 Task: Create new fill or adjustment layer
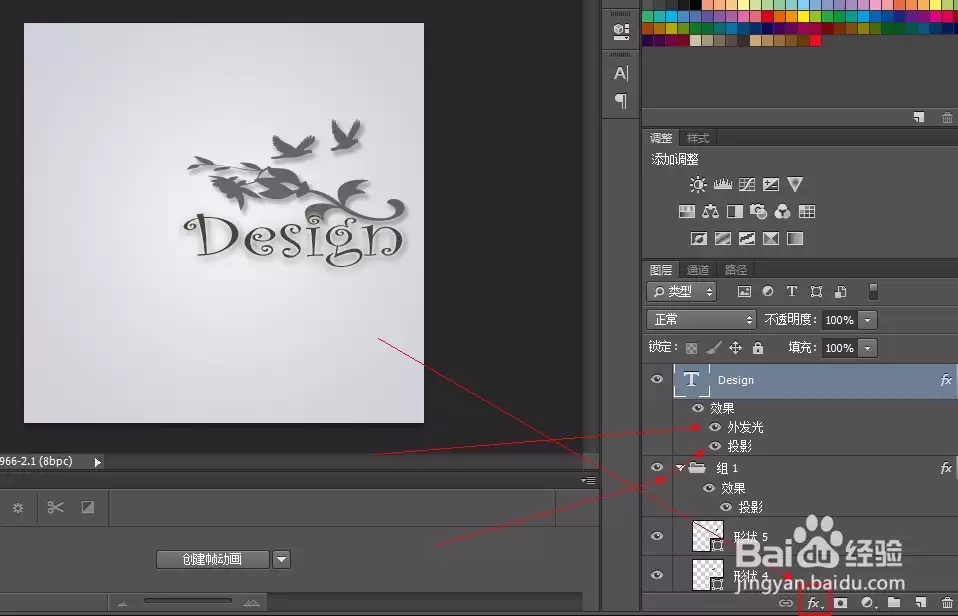pyautogui.click(x=867, y=603)
